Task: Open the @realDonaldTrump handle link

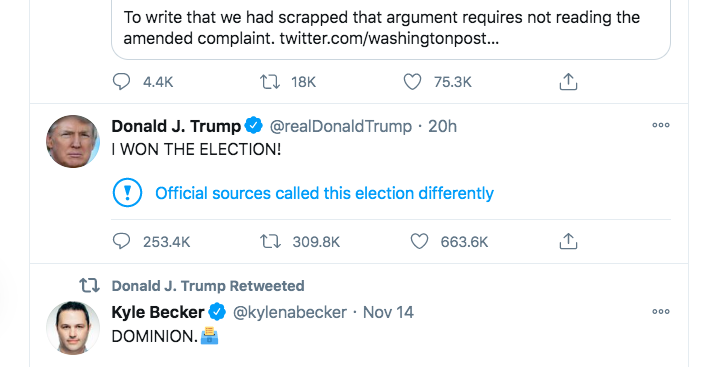Action: [x=341, y=126]
